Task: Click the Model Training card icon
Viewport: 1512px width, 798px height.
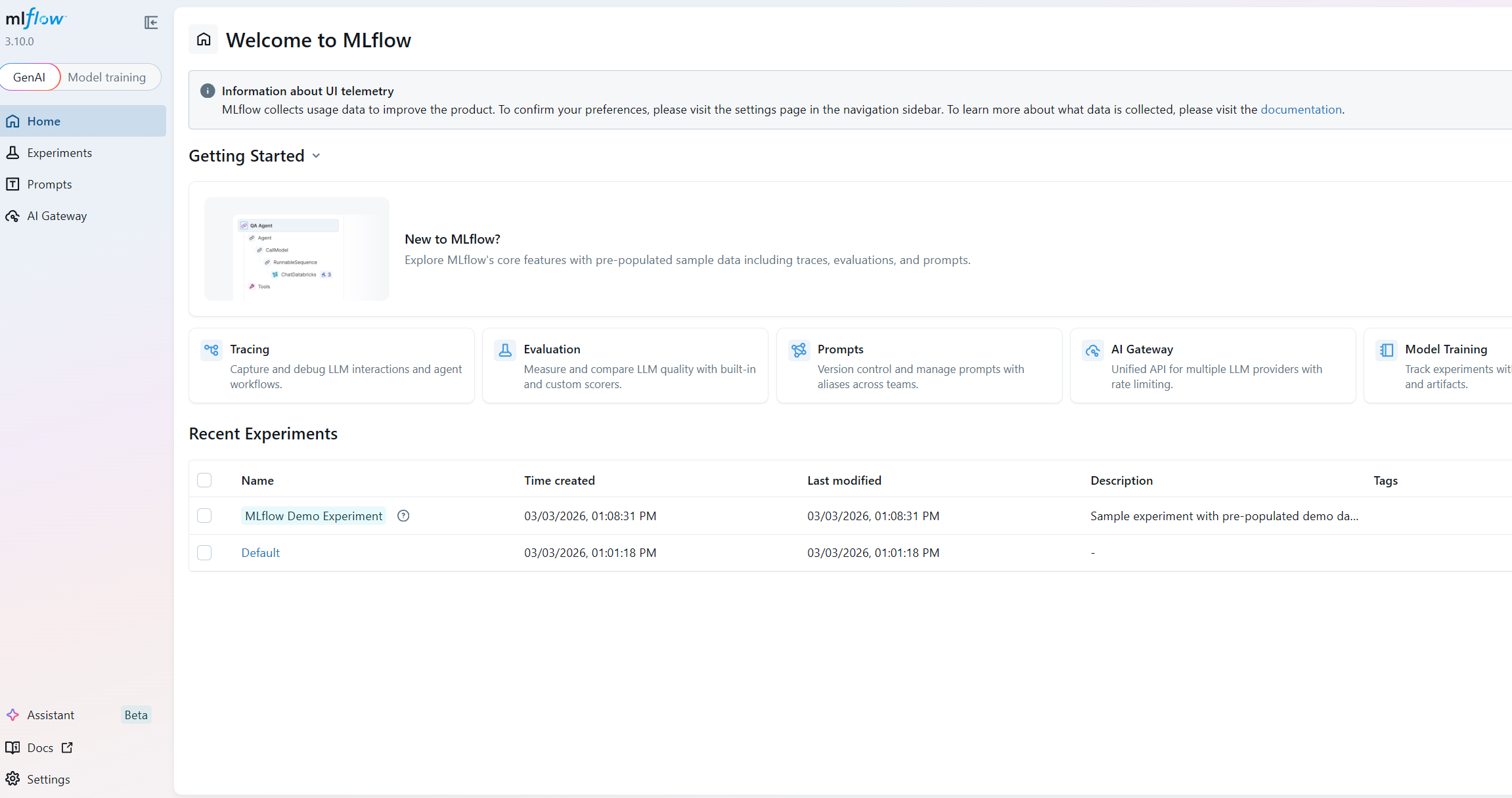Action: 1387,350
